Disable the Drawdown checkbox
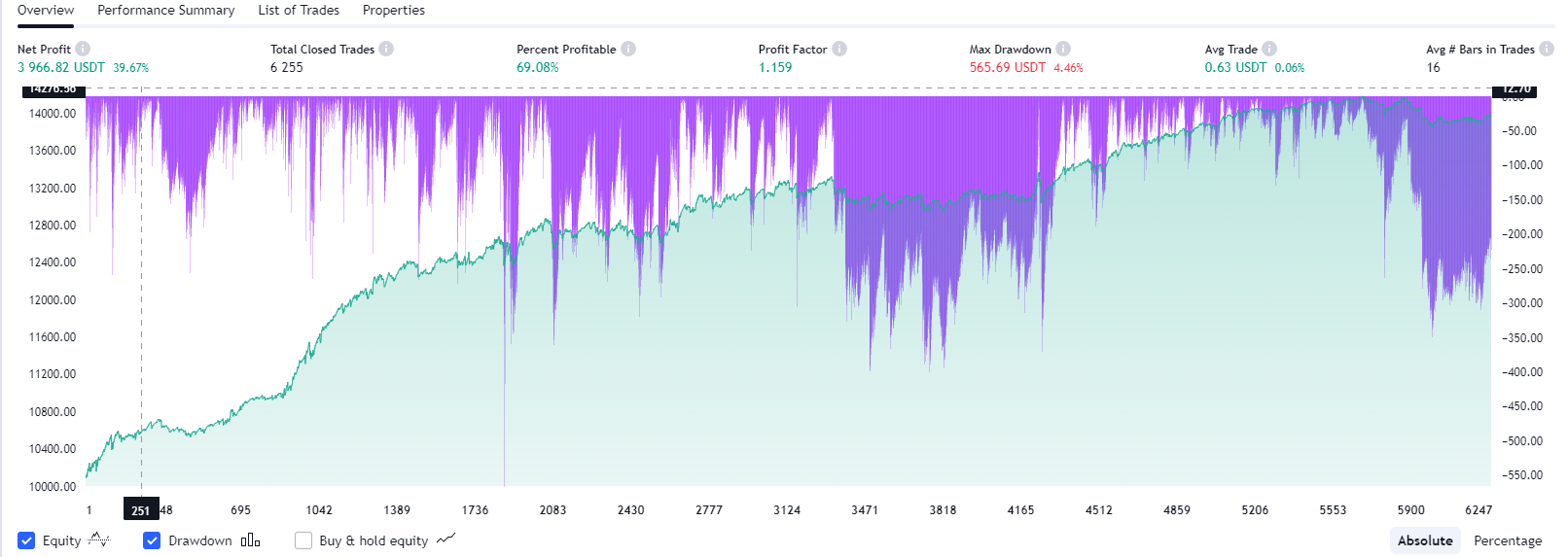Image resolution: width=1568 pixels, height=557 pixels. pyautogui.click(x=152, y=540)
